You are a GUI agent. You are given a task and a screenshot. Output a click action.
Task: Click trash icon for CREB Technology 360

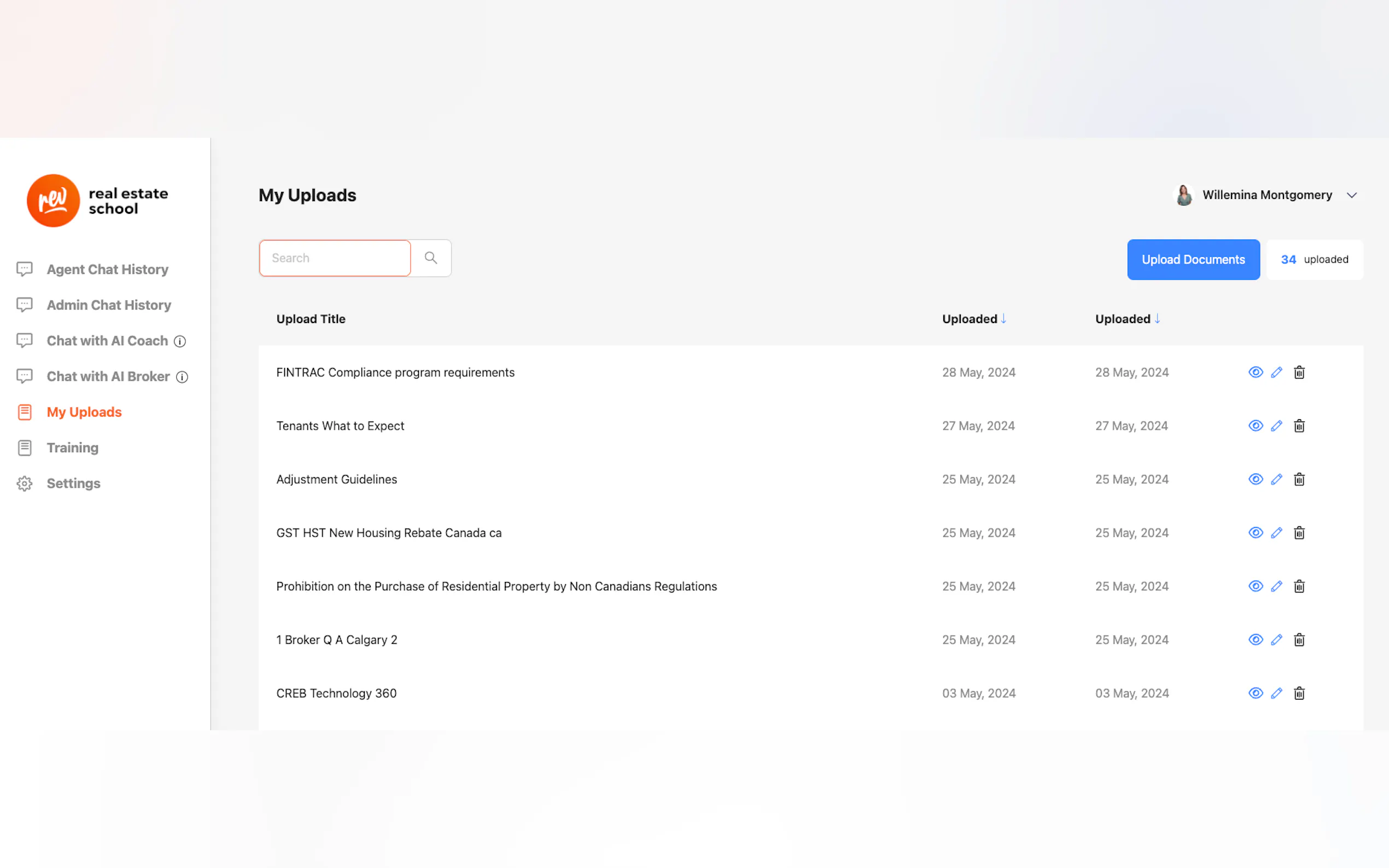(1299, 694)
